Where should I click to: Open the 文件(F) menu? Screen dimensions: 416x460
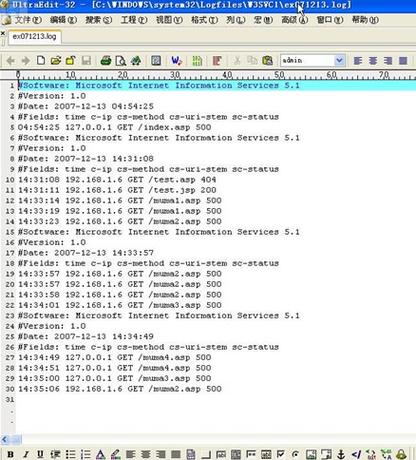coord(27,20)
